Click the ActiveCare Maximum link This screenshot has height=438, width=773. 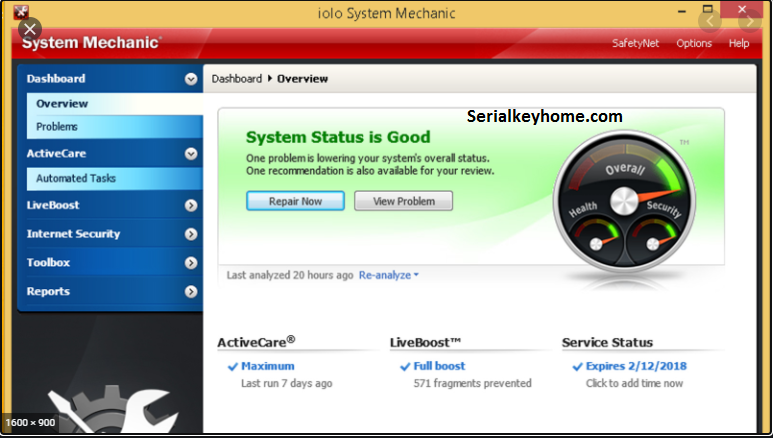[268, 366]
